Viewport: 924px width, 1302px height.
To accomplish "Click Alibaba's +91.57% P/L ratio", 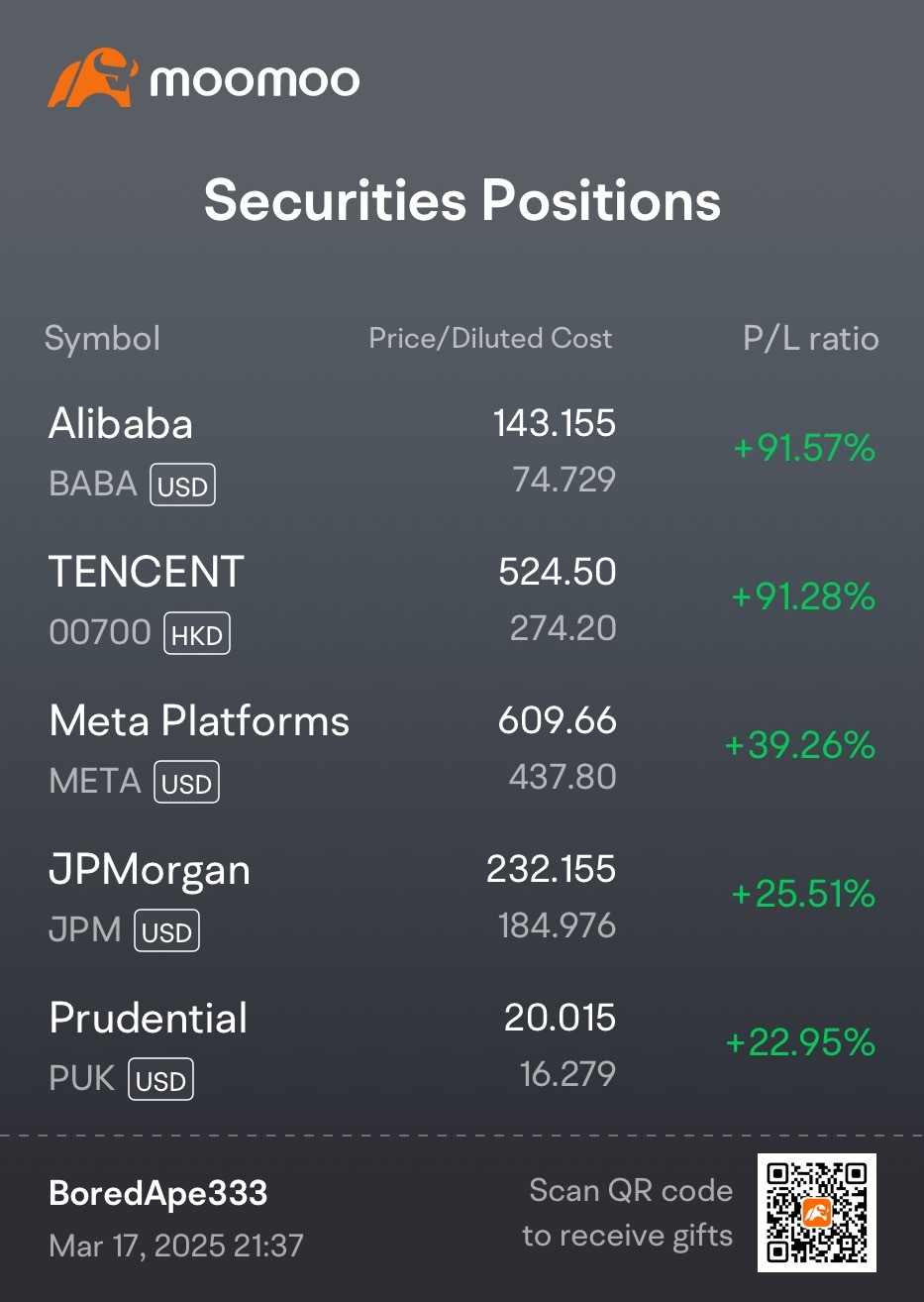I will pyautogui.click(x=804, y=448).
